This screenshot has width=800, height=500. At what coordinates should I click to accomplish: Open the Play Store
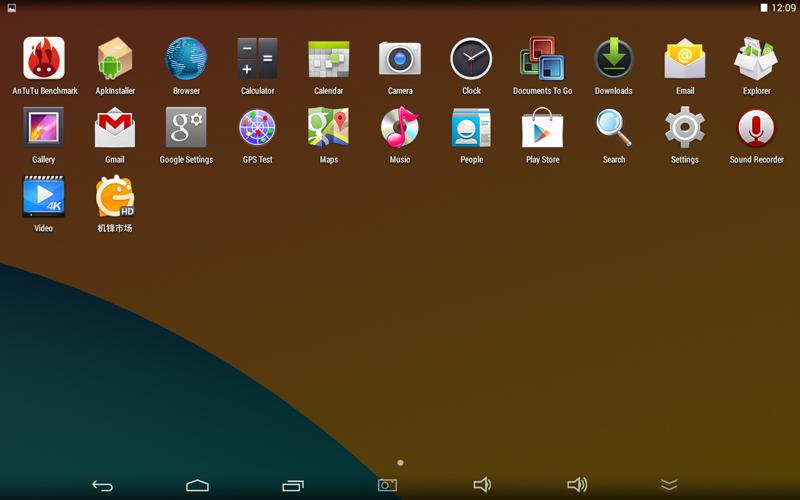[542, 128]
